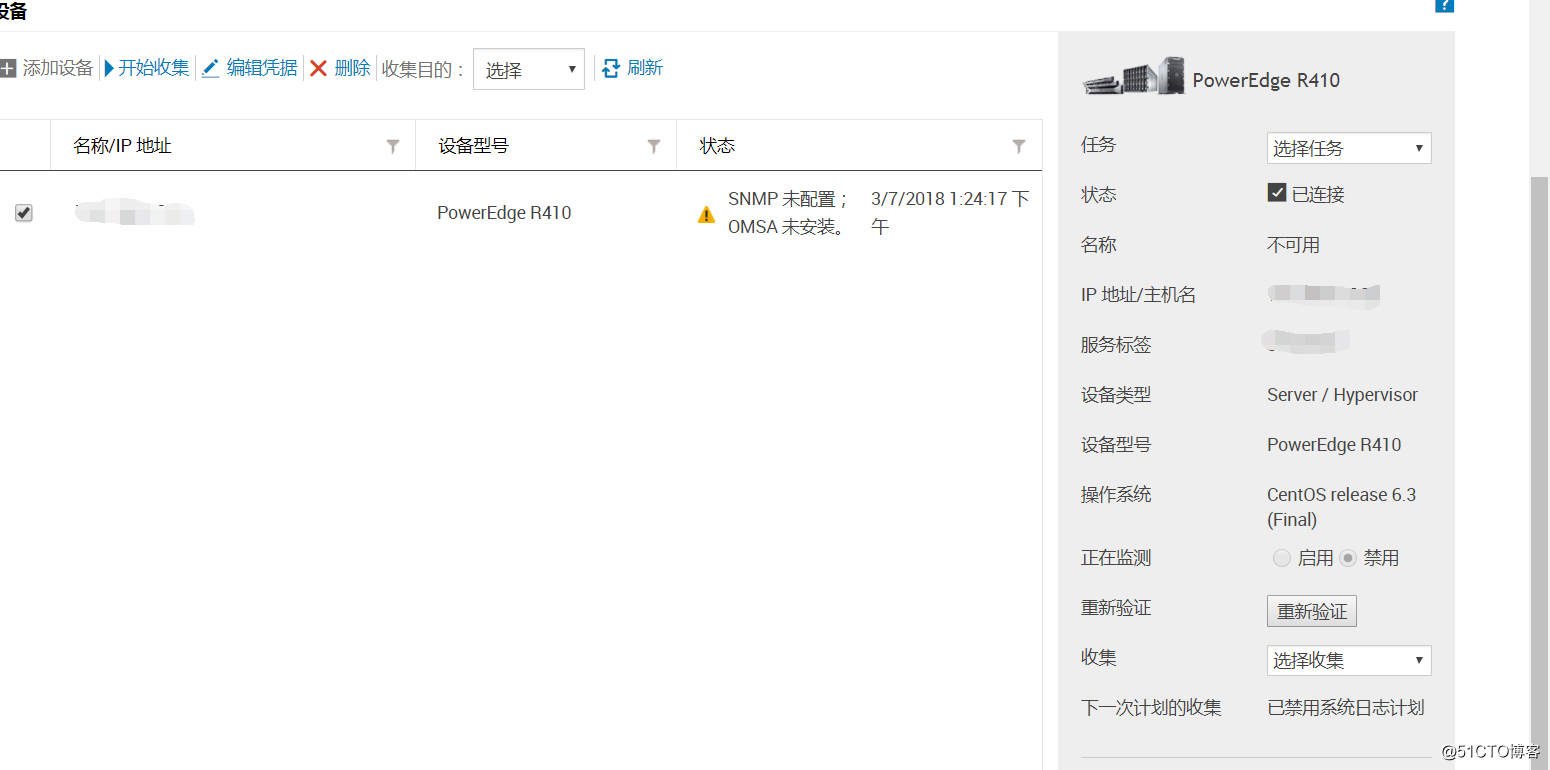Sort by 名称/IP 地址 column header
The width and height of the screenshot is (1550, 770).
[x=122, y=146]
